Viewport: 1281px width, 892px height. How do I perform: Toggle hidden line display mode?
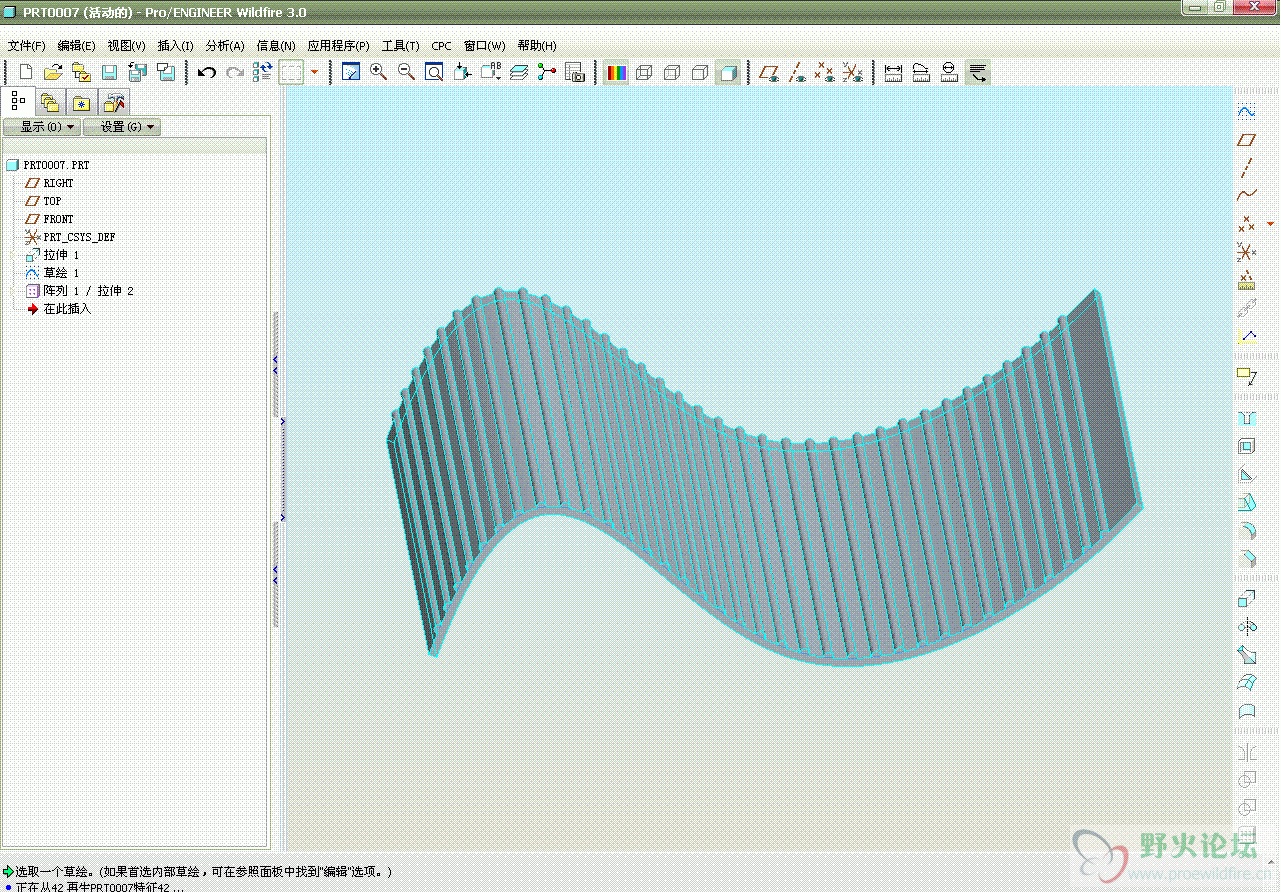[673, 72]
